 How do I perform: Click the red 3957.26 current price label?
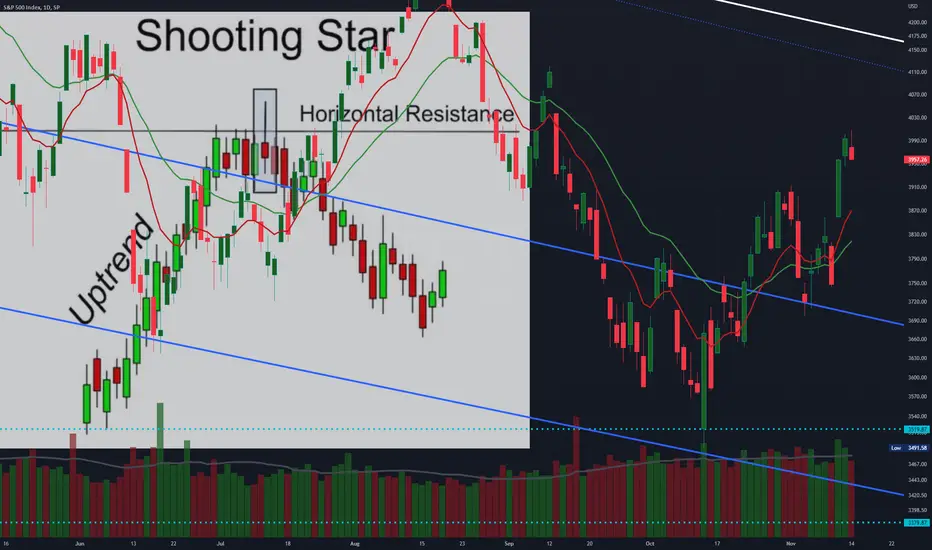pos(917,159)
